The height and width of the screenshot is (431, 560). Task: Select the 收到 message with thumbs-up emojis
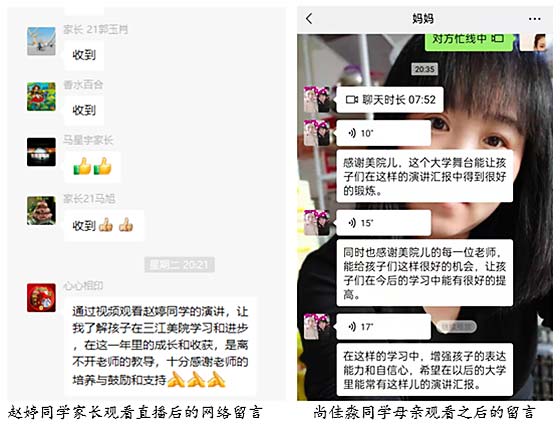[x=104, y=225]
